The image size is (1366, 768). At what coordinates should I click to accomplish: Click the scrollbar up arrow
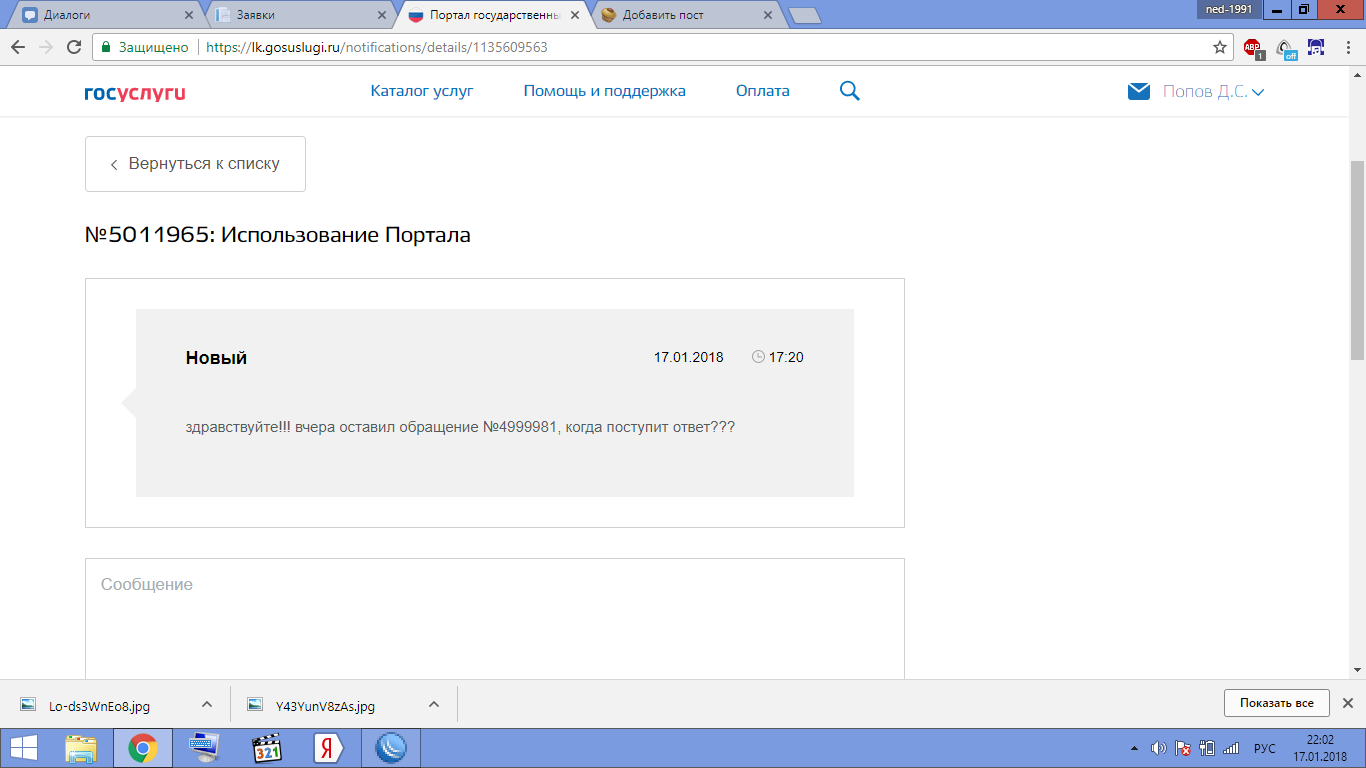click(1358, 74)
